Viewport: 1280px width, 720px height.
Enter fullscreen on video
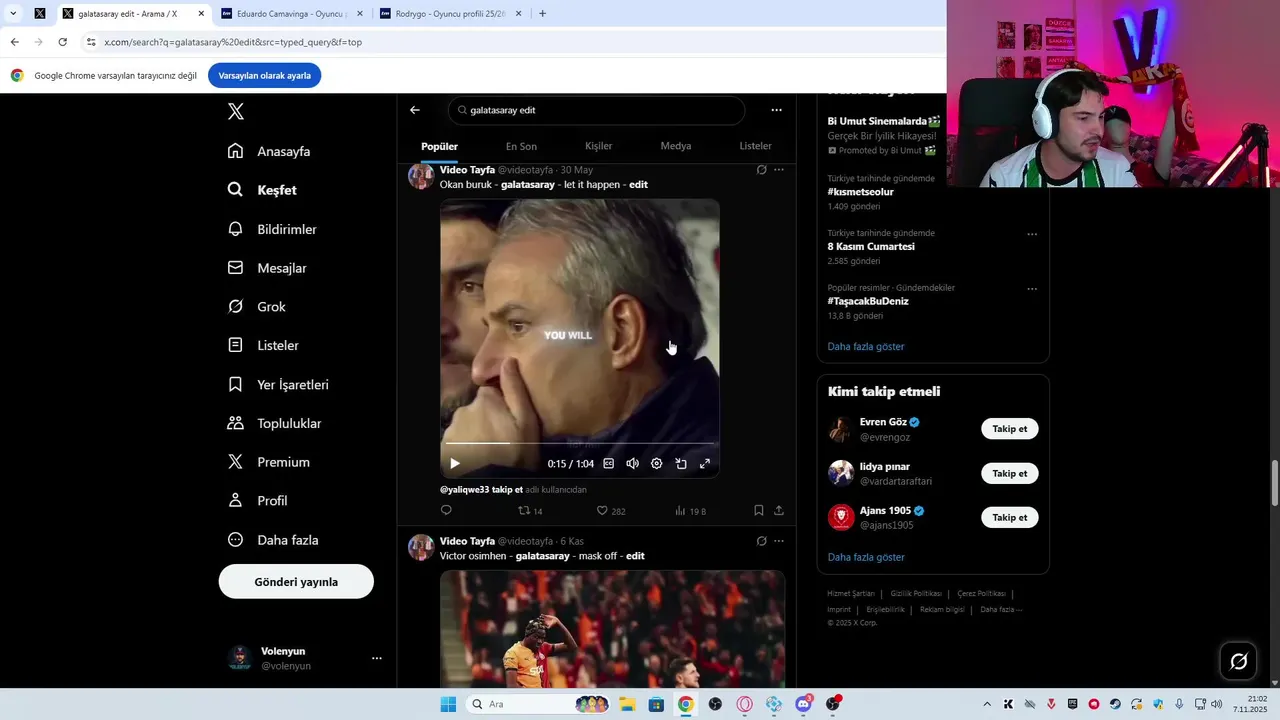point(705,463)
